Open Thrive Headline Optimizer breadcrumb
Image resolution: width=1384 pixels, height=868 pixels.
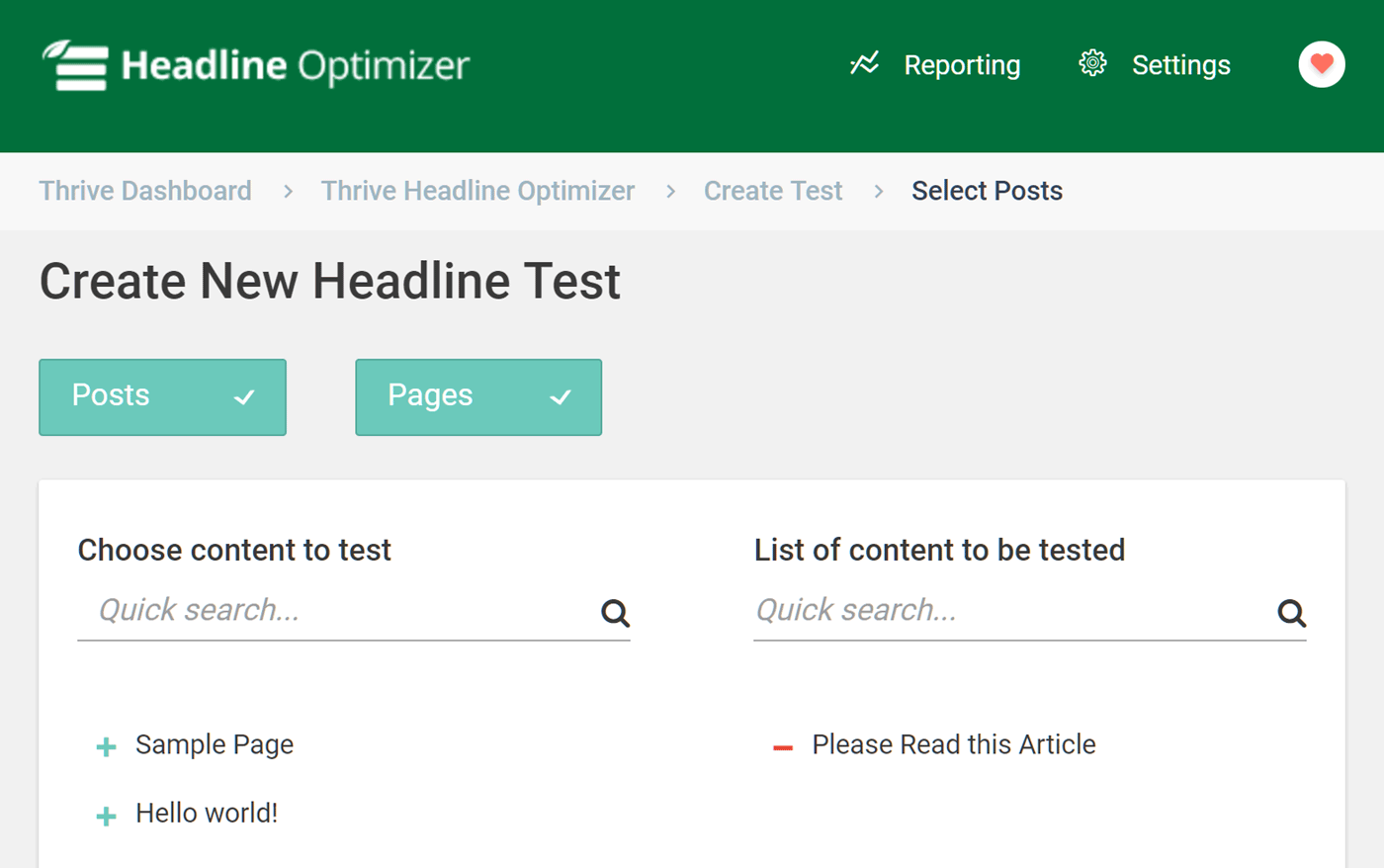[477, 190]
